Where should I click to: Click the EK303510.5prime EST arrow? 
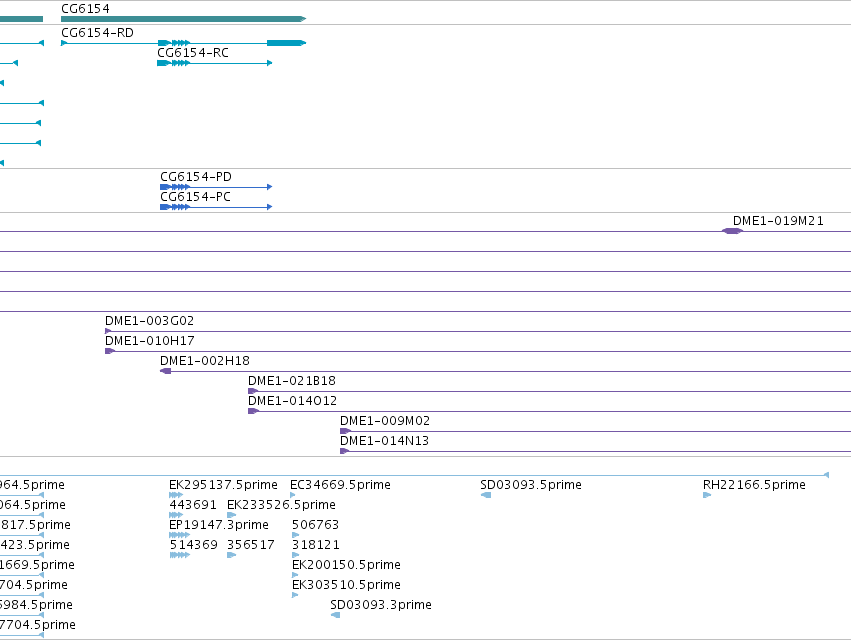click(x=295, y=595)
